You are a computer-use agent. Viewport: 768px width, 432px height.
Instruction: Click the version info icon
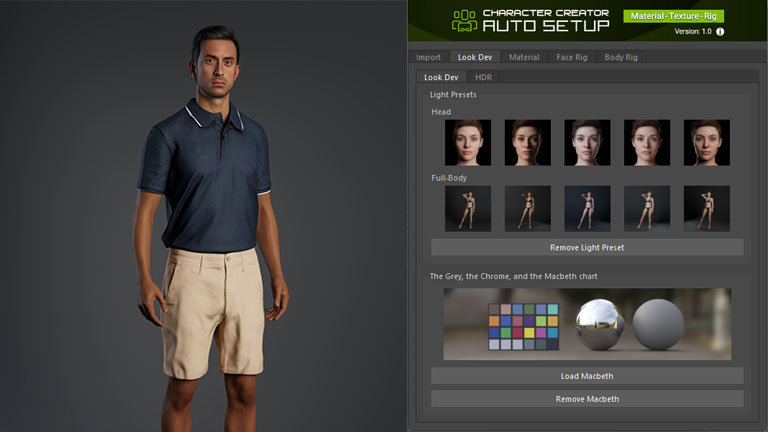click(720, 32)
